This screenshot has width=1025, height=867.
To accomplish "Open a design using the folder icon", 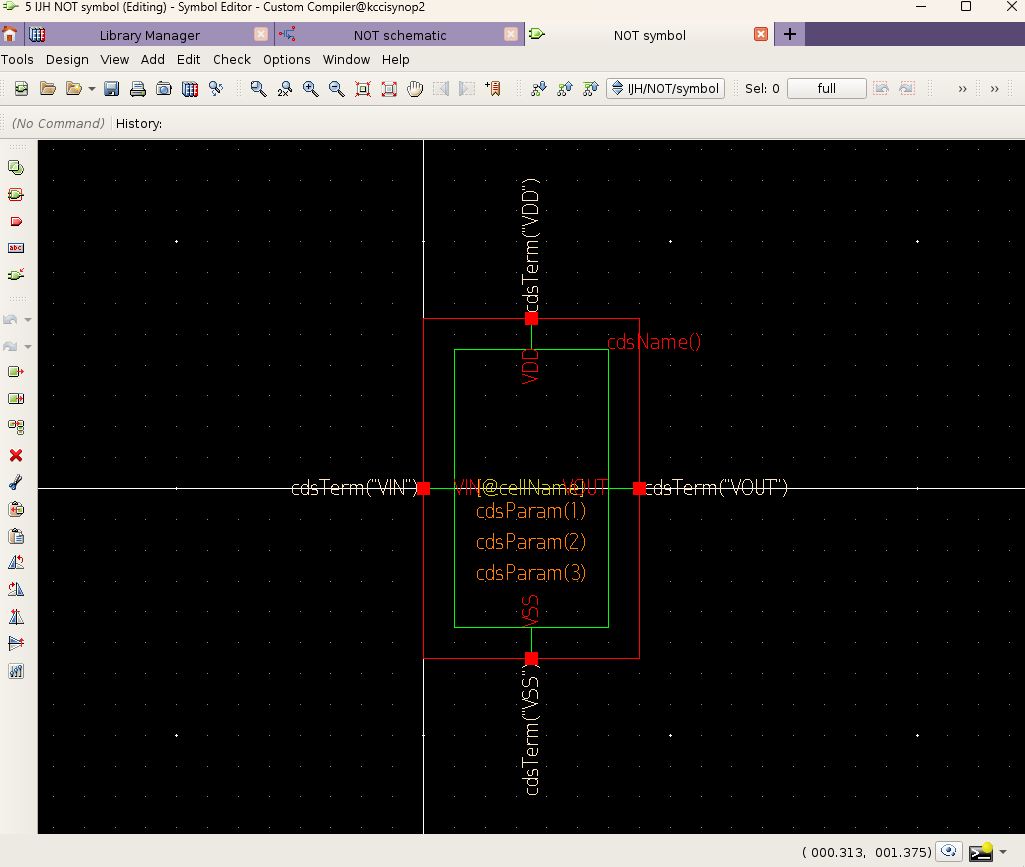I will pos(48,89).
